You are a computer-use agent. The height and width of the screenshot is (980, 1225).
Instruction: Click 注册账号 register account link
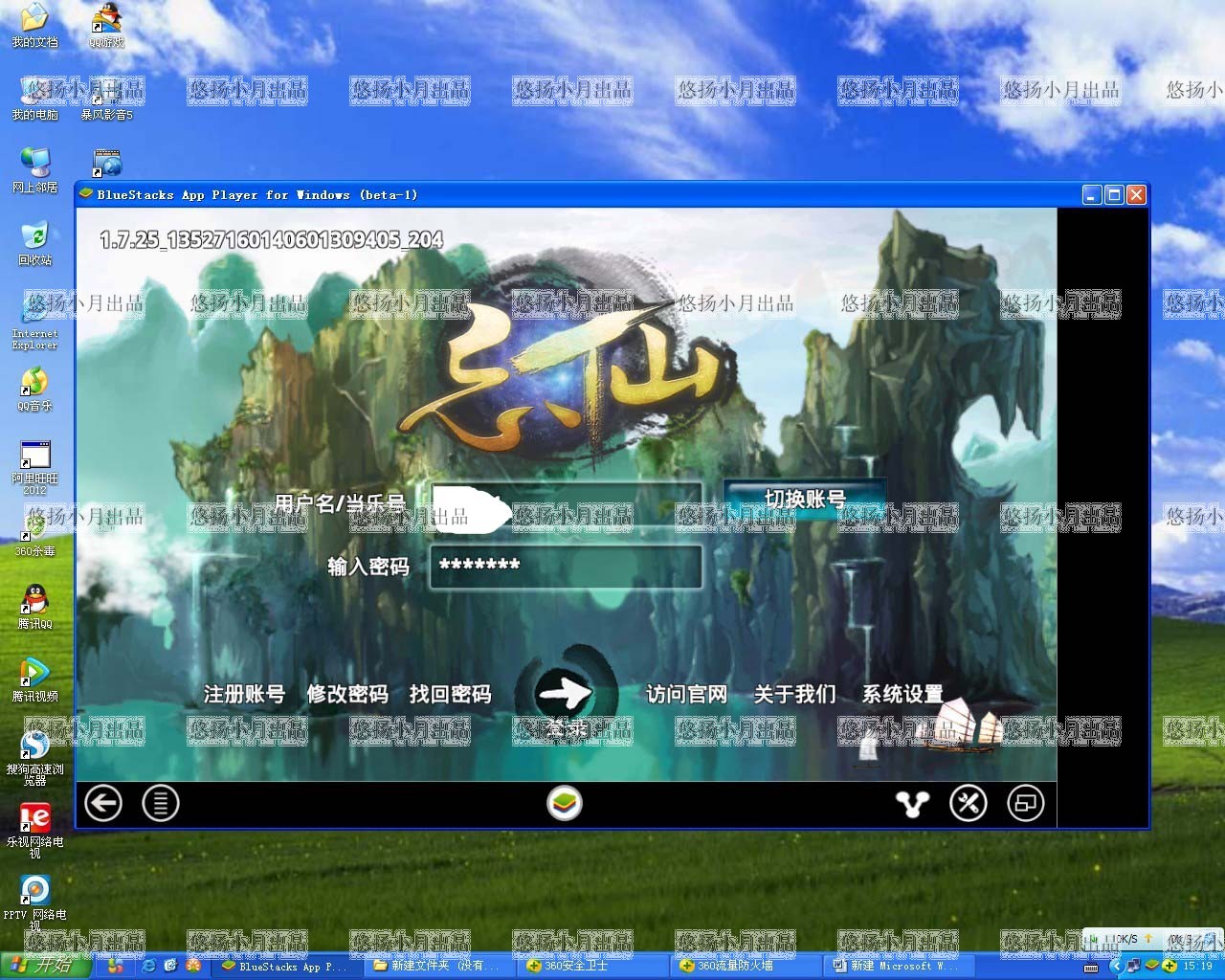[x=244, y=695]
